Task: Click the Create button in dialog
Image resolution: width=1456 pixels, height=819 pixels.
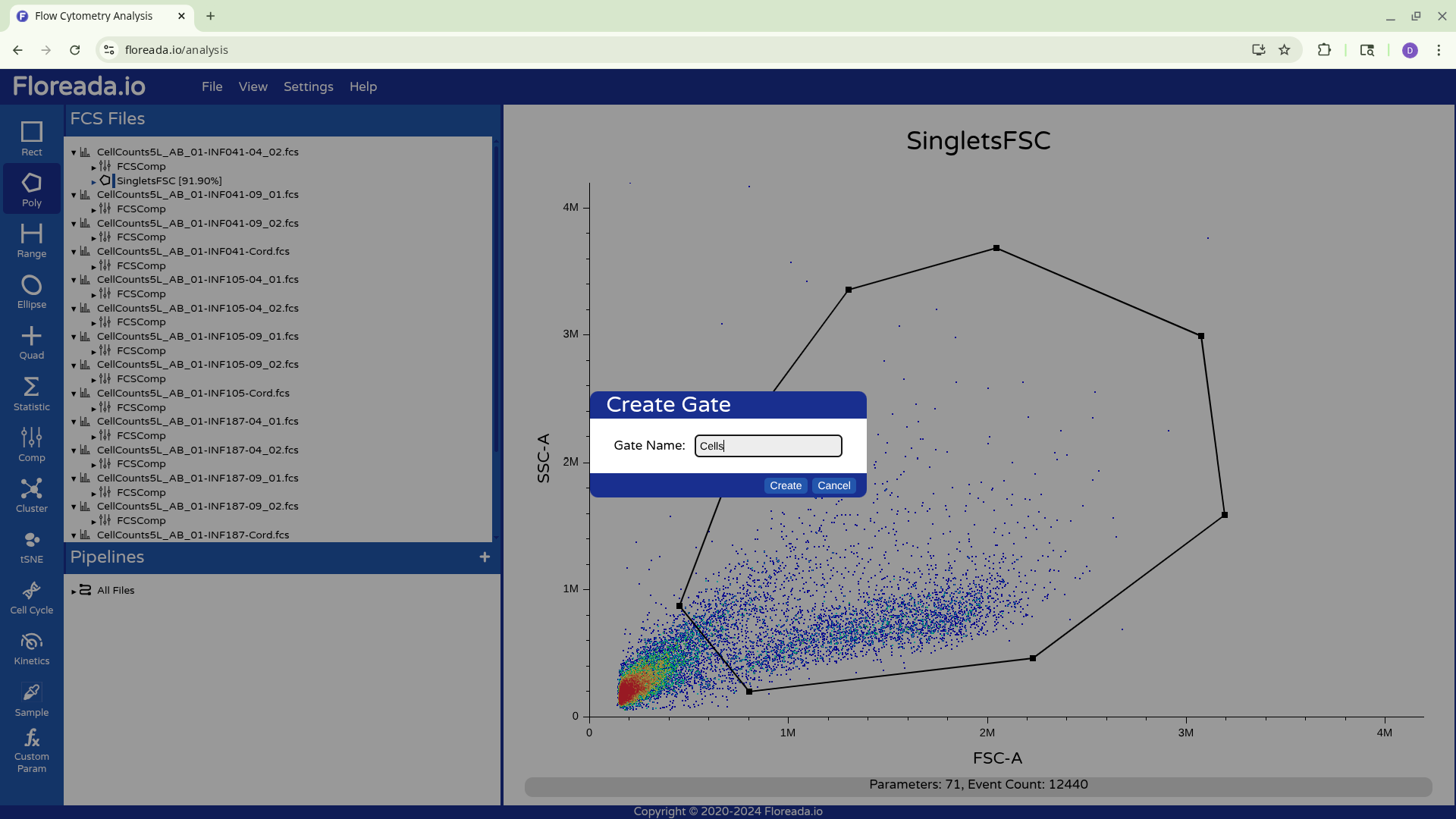Action: (785, 485)
